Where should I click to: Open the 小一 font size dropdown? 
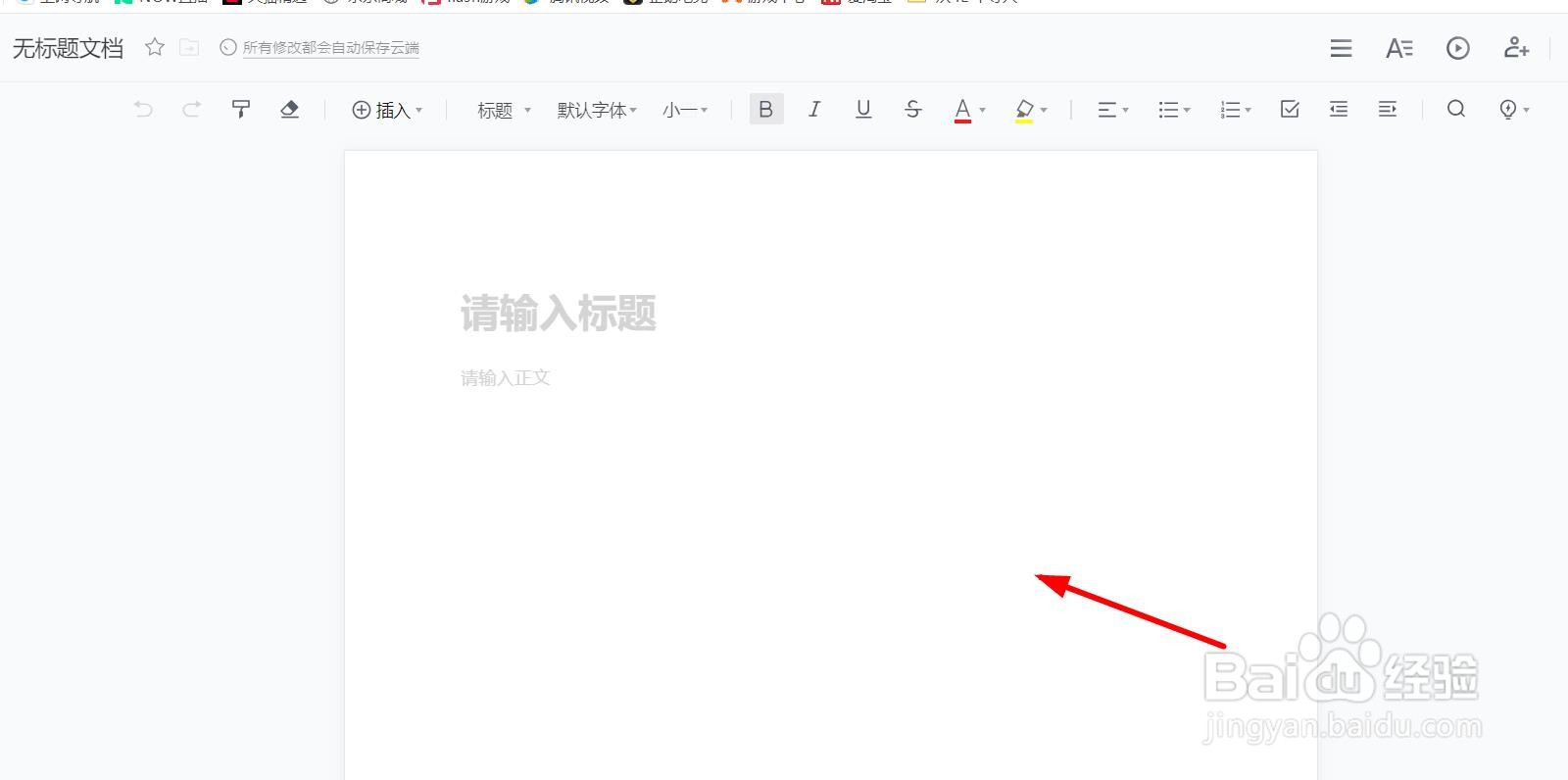click(x=685, y=110)
